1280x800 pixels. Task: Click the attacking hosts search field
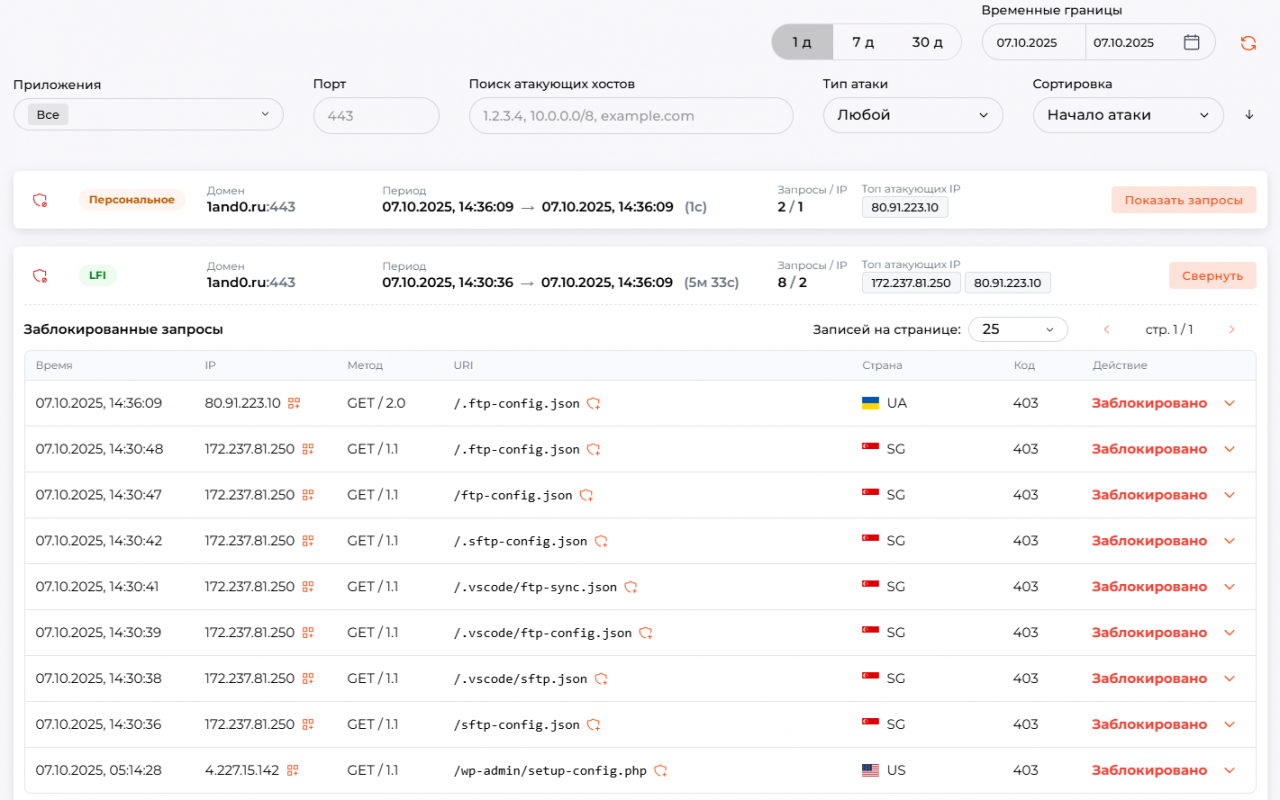coord(631,115)
